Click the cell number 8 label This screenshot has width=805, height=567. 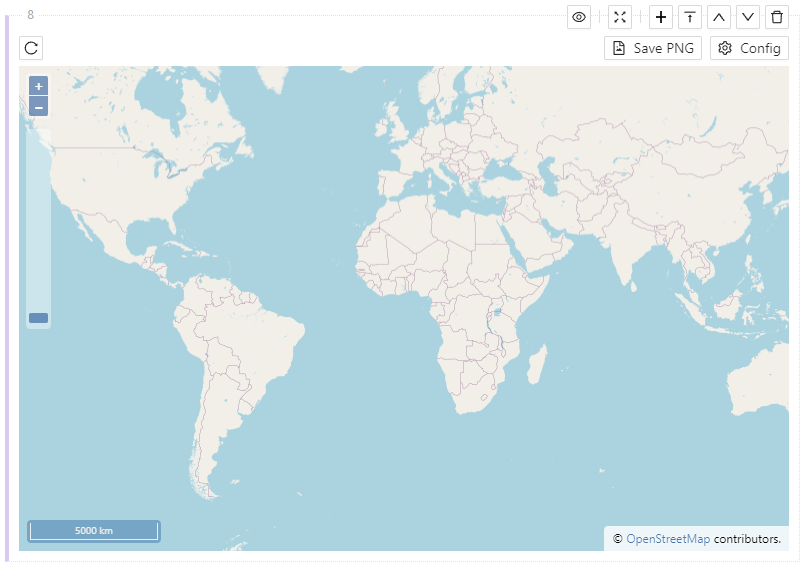click(x=31, y=15)
